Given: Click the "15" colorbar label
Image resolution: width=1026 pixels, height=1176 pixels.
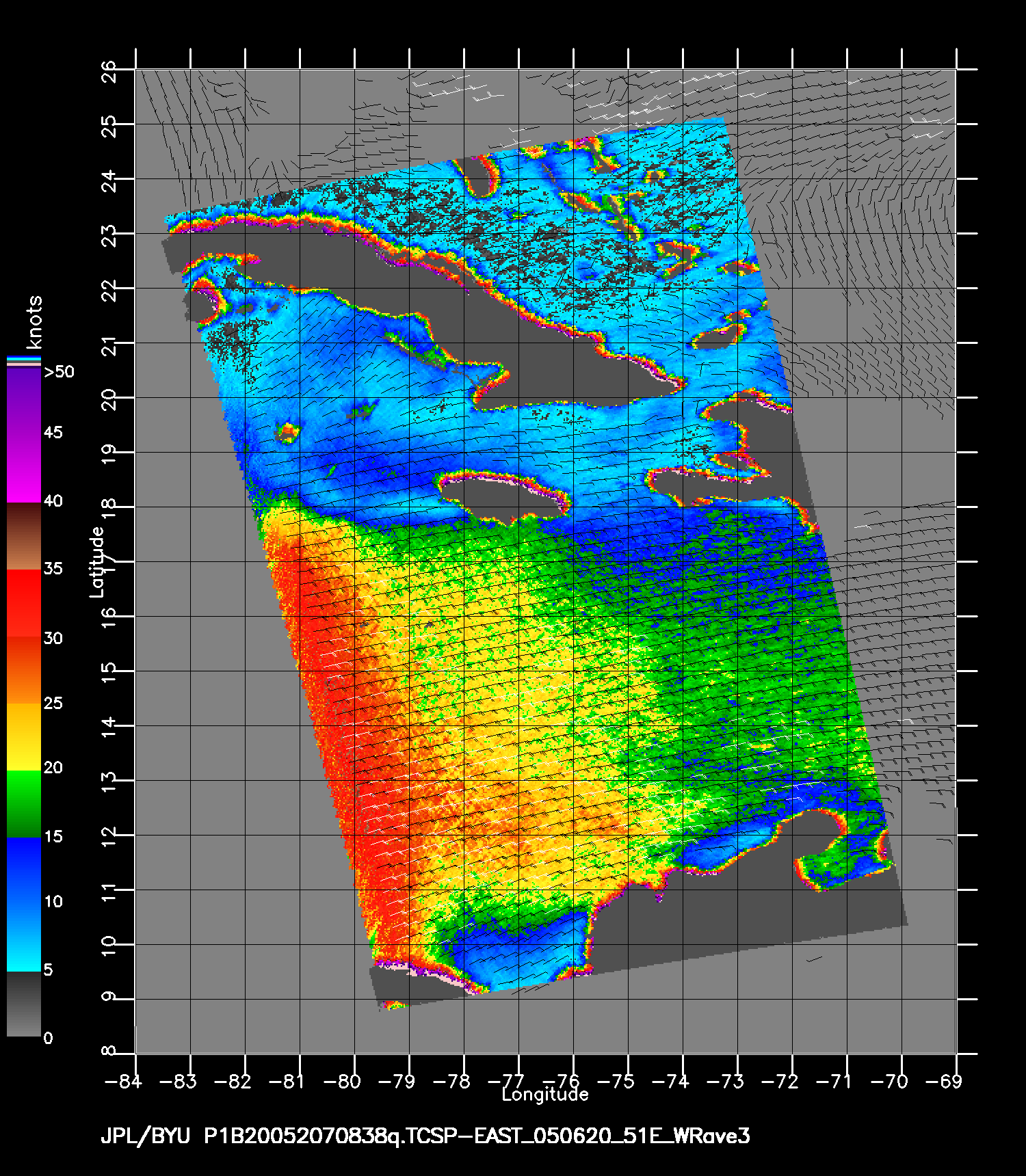Looking at the screenshot, I should point(53,836).
